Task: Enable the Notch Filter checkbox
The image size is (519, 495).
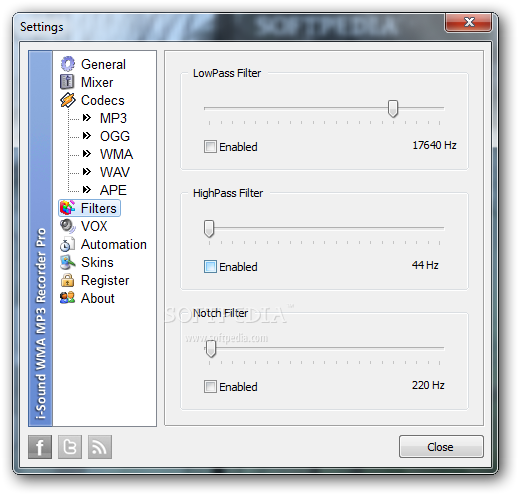Action: [x=210, y=387]
